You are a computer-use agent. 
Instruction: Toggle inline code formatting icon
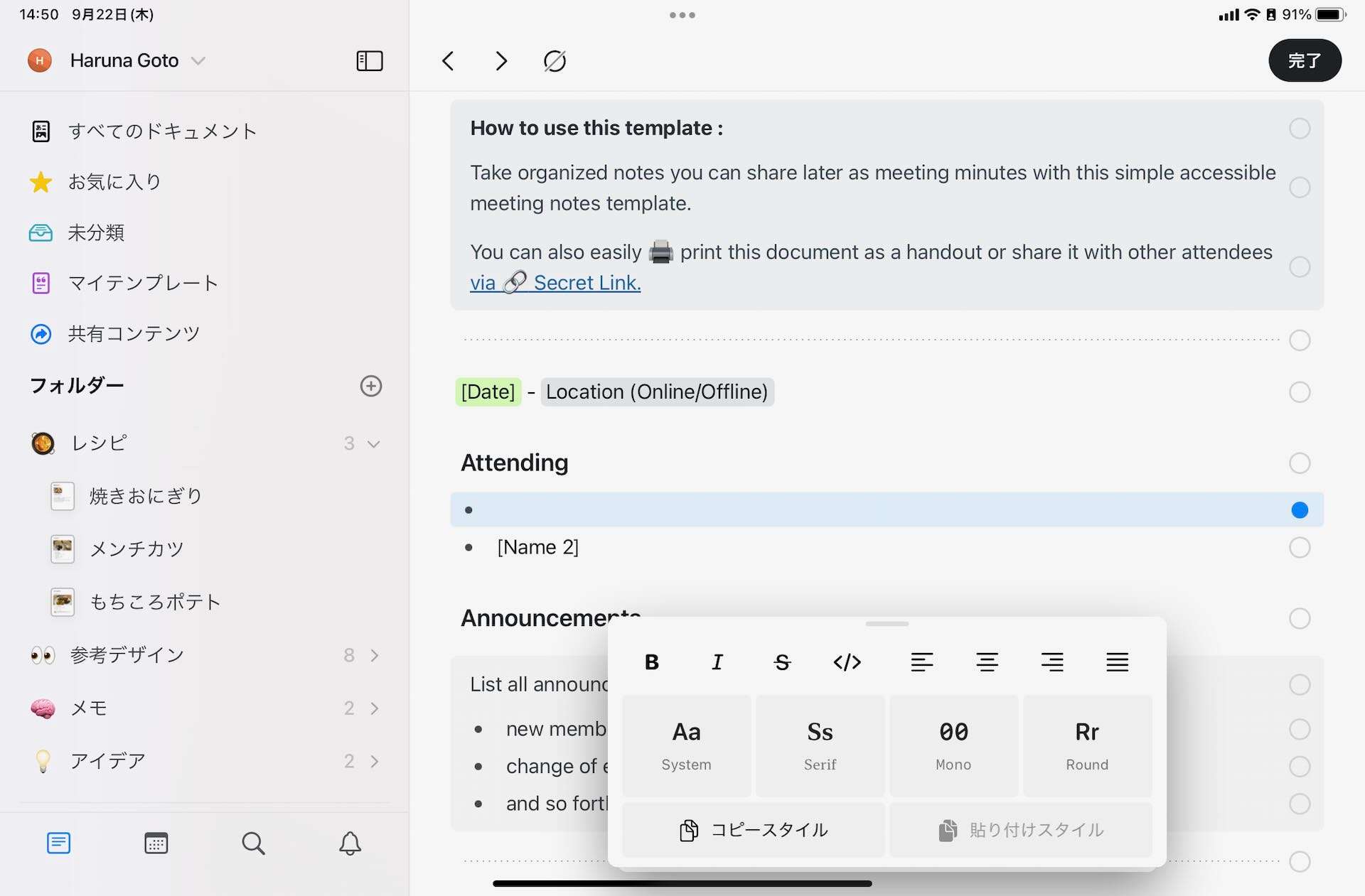click(847, 662)
